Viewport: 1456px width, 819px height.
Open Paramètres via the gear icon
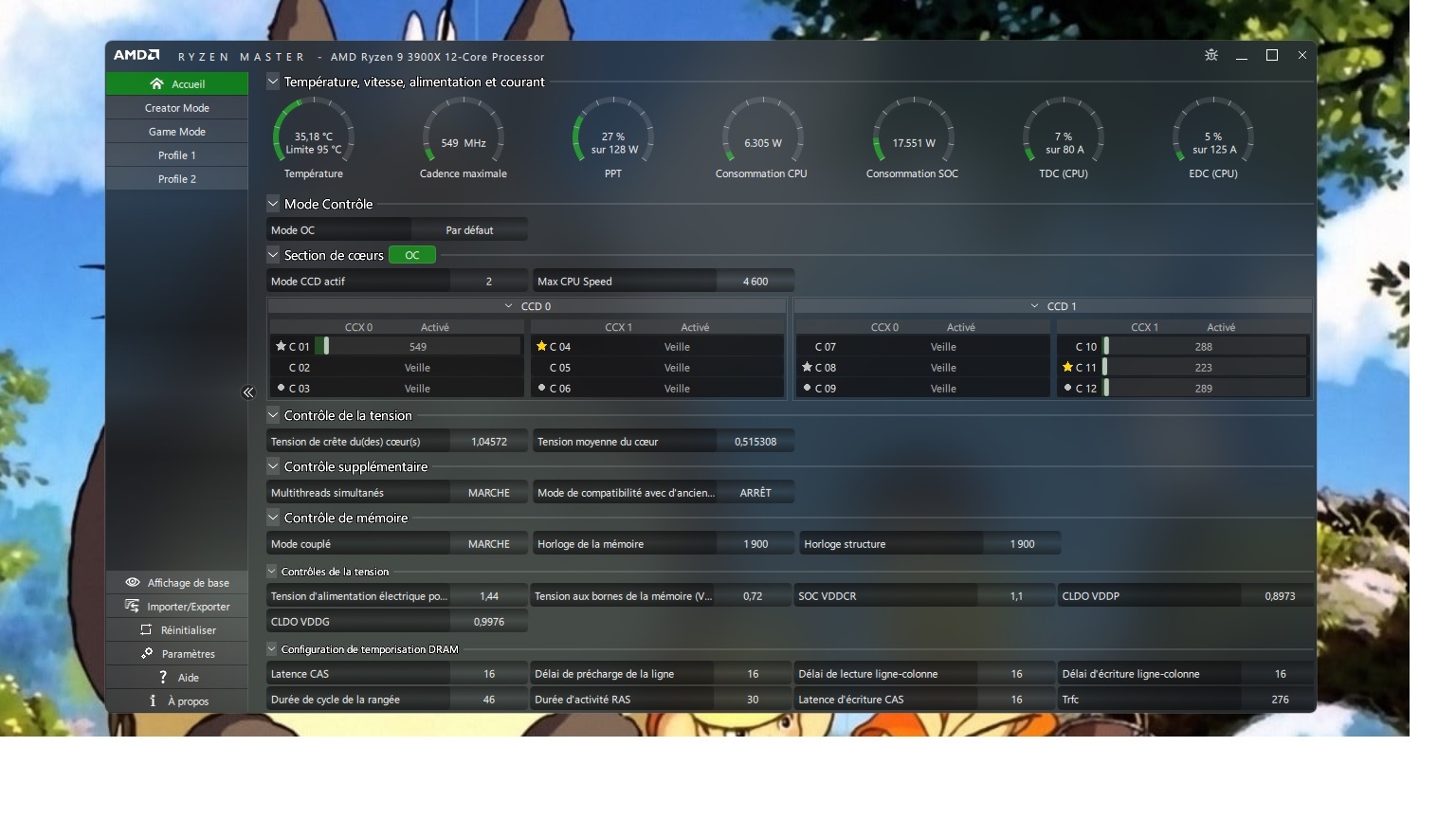tap(147, 654)
